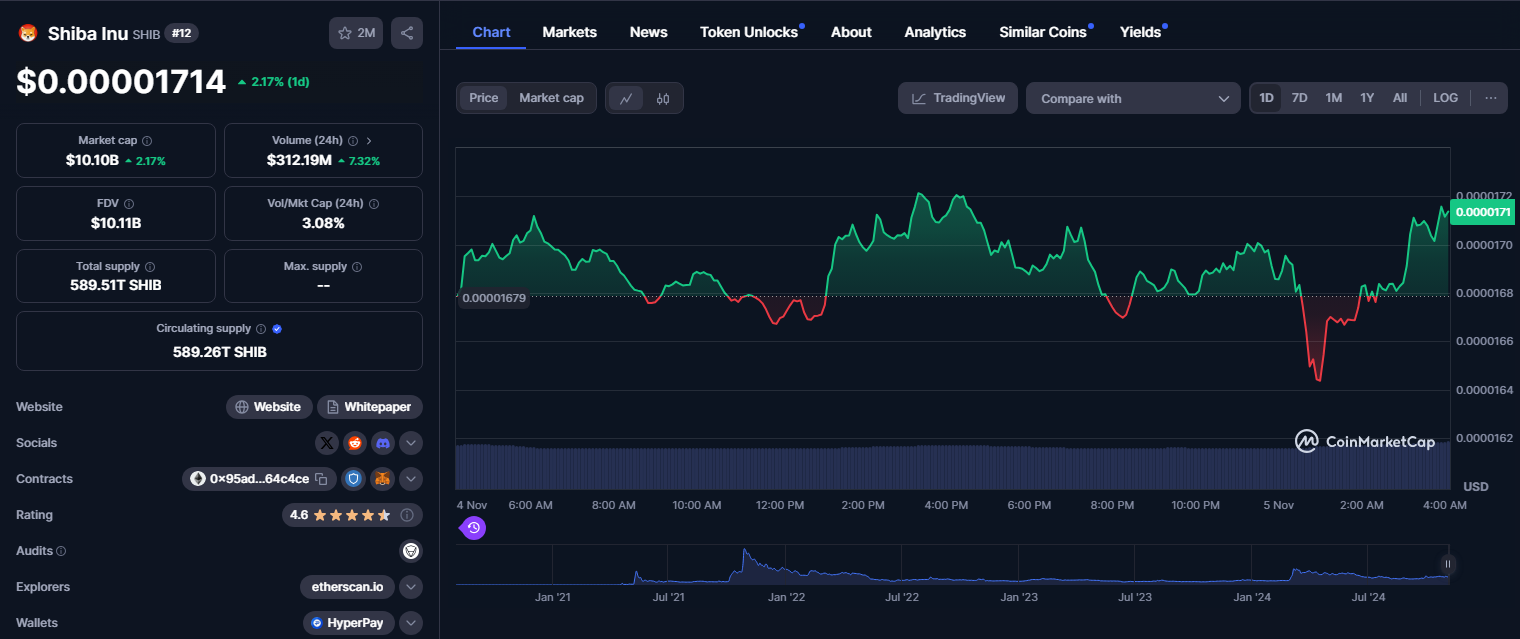
Task: Expand more Socials links
Action: [x=411, y=443]
